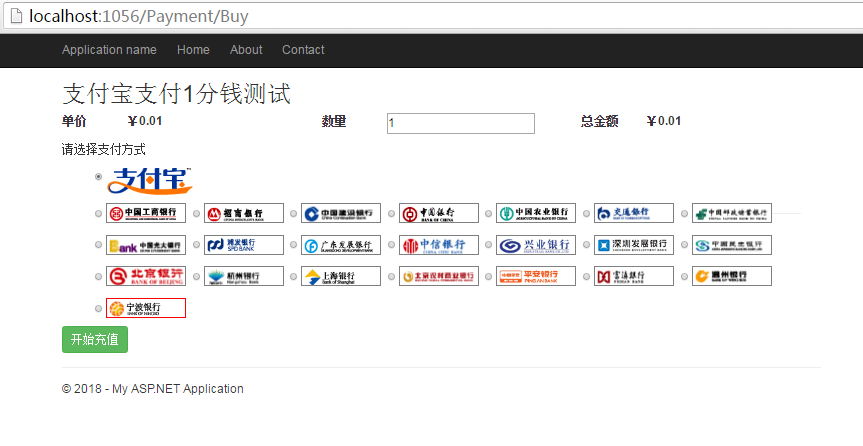Click the China Construction Bank logo

(341, 213)
